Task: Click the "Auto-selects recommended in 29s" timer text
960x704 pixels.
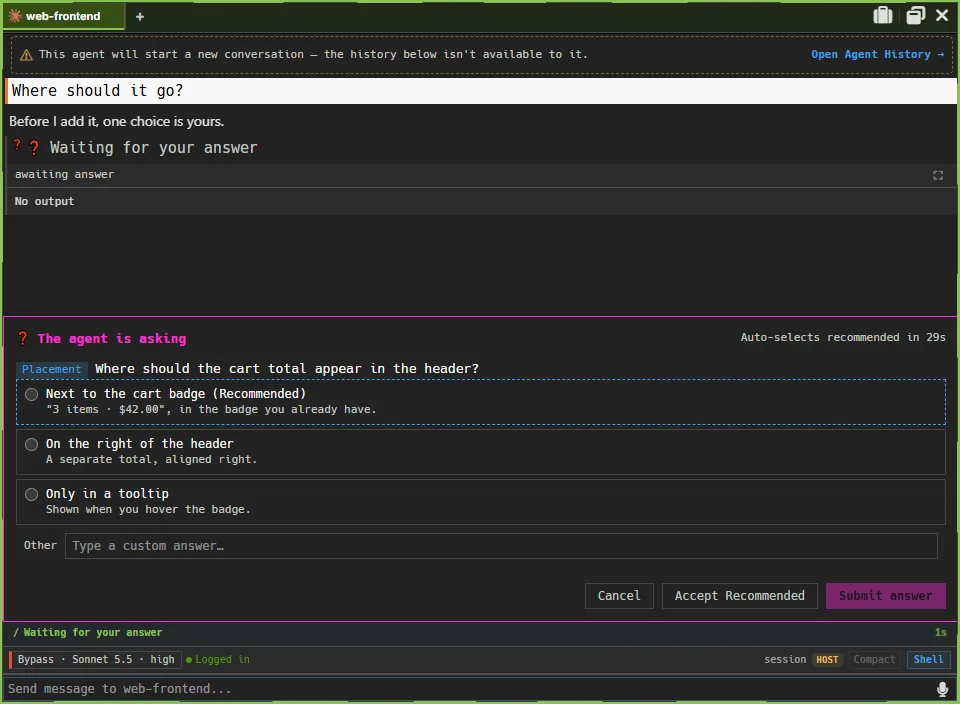Action: (x=842, y=337)
